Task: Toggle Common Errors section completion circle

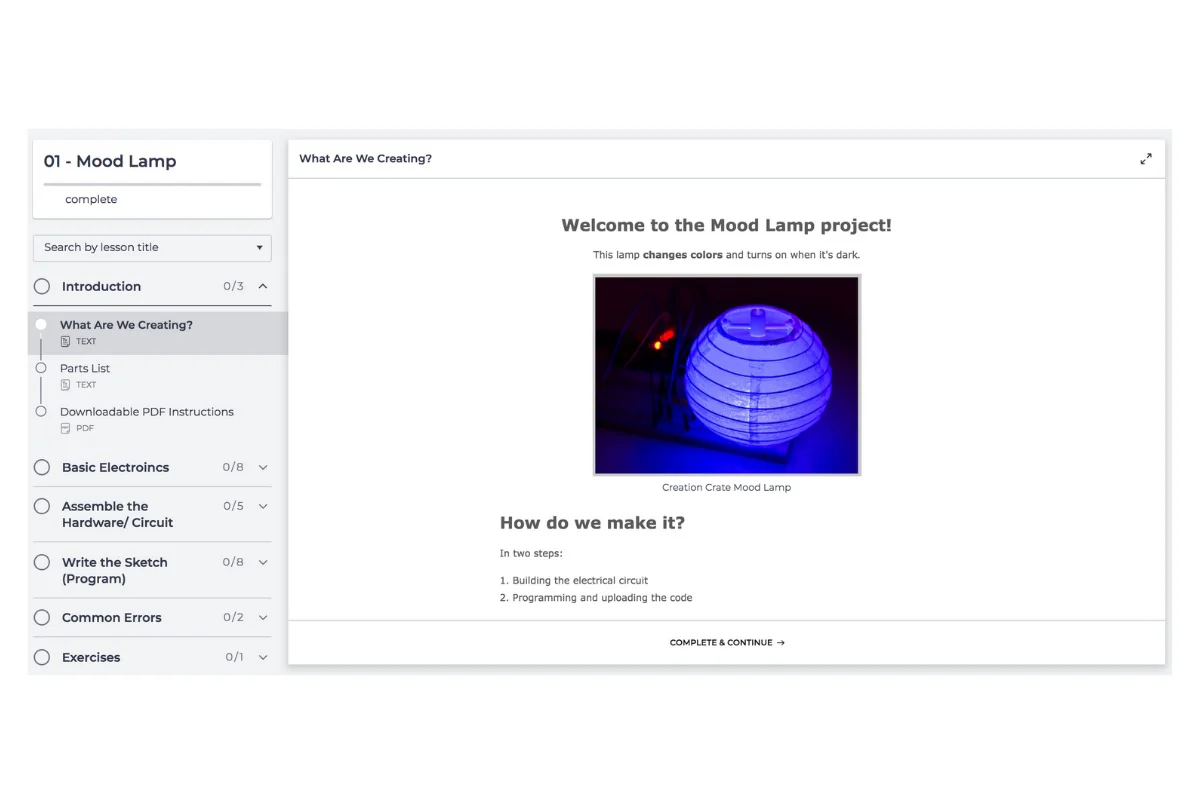Action: tap(42, 617)
